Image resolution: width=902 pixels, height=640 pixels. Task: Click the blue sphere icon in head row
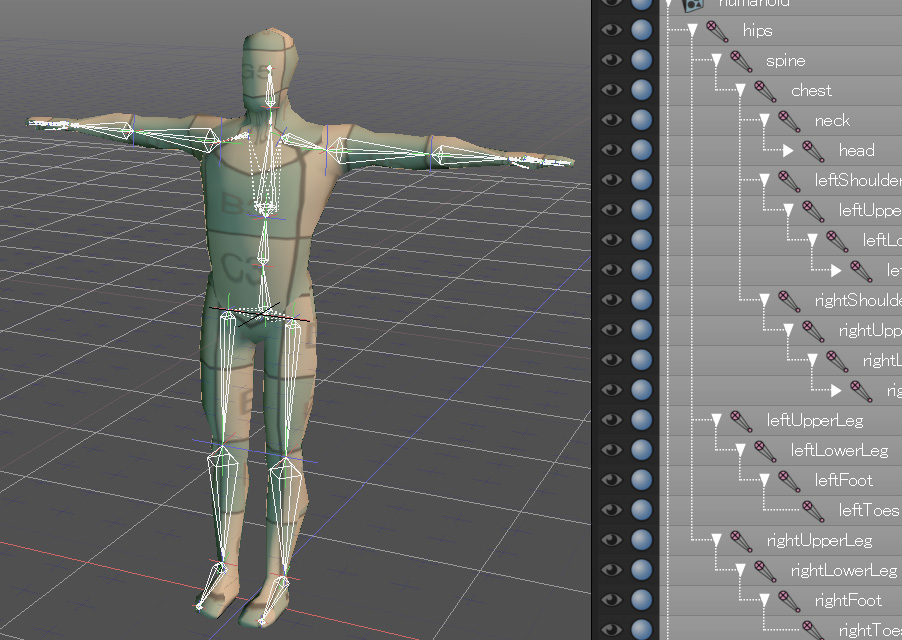641,150
